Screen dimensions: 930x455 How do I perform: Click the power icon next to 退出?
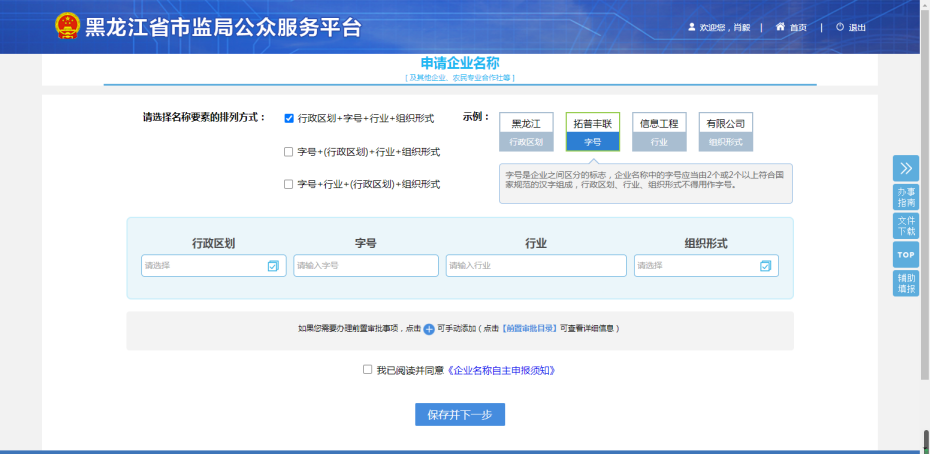840,27
